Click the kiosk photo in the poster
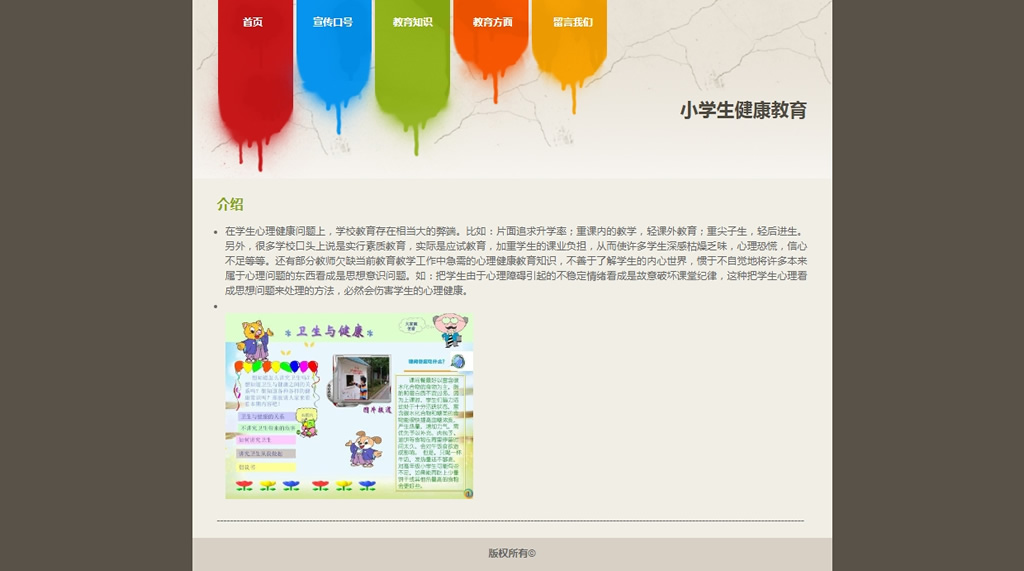 click(x=361, y=378)
